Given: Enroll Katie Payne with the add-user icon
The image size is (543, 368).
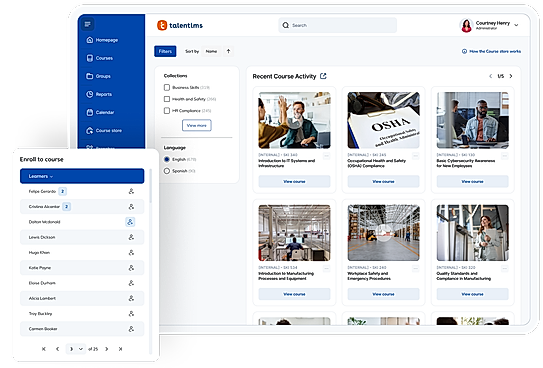Looking at the screenshot, I should [x=131, y=268].
